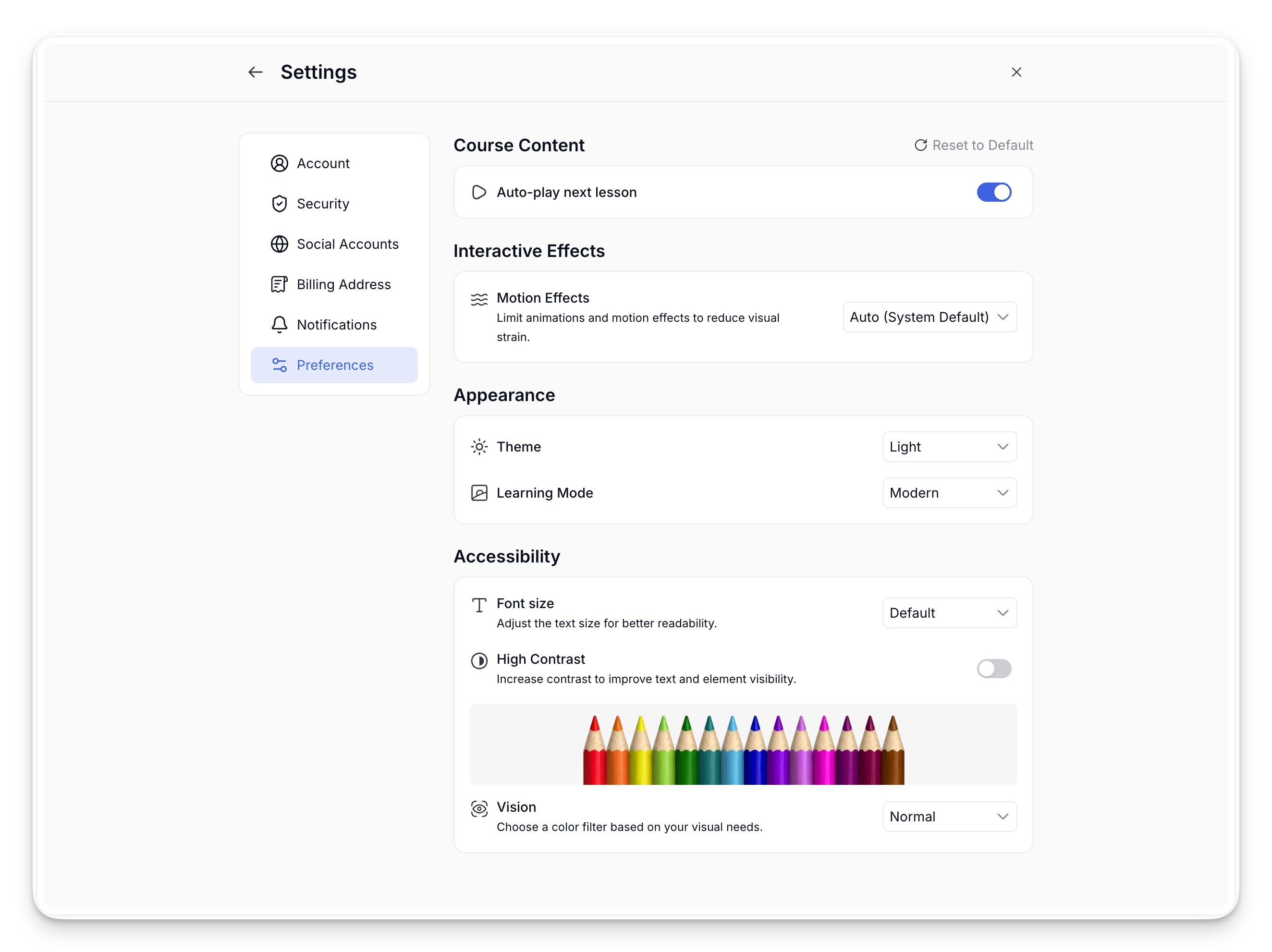Click the Interactive Effects heading
The image size is (1272, 952).
[529, 251]
